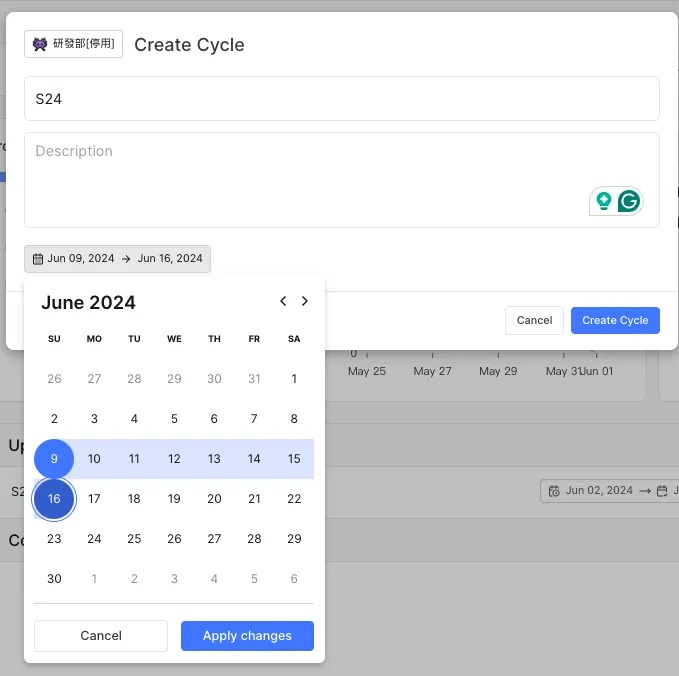
Task: Pick June 22 in the calendar
Action: 294,499
